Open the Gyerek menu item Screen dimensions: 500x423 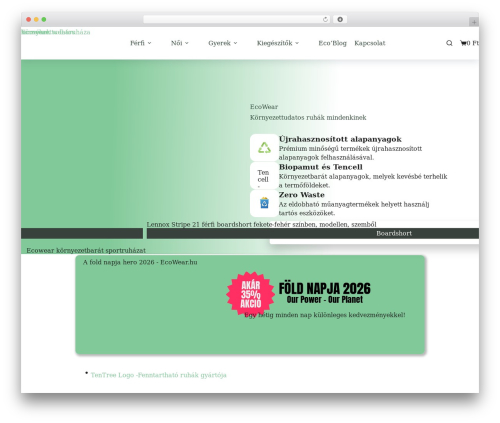tap(219, 43)
